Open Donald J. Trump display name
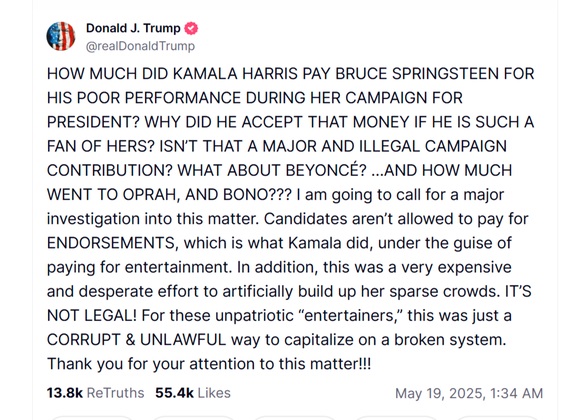Viewport: 568px width, 420px height. (x=133, y=28)
